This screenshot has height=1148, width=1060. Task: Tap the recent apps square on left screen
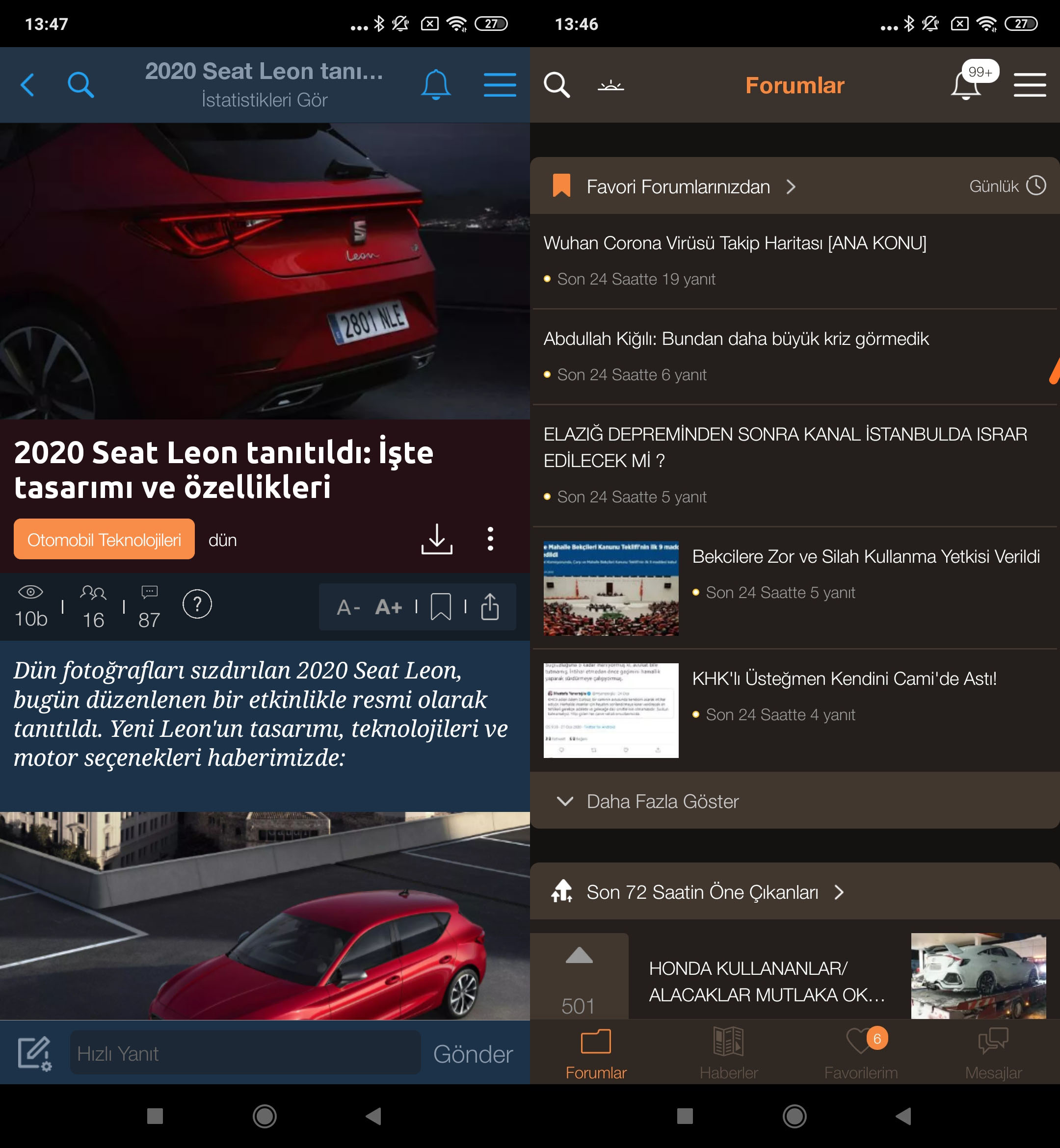[x=155, y=1116]
